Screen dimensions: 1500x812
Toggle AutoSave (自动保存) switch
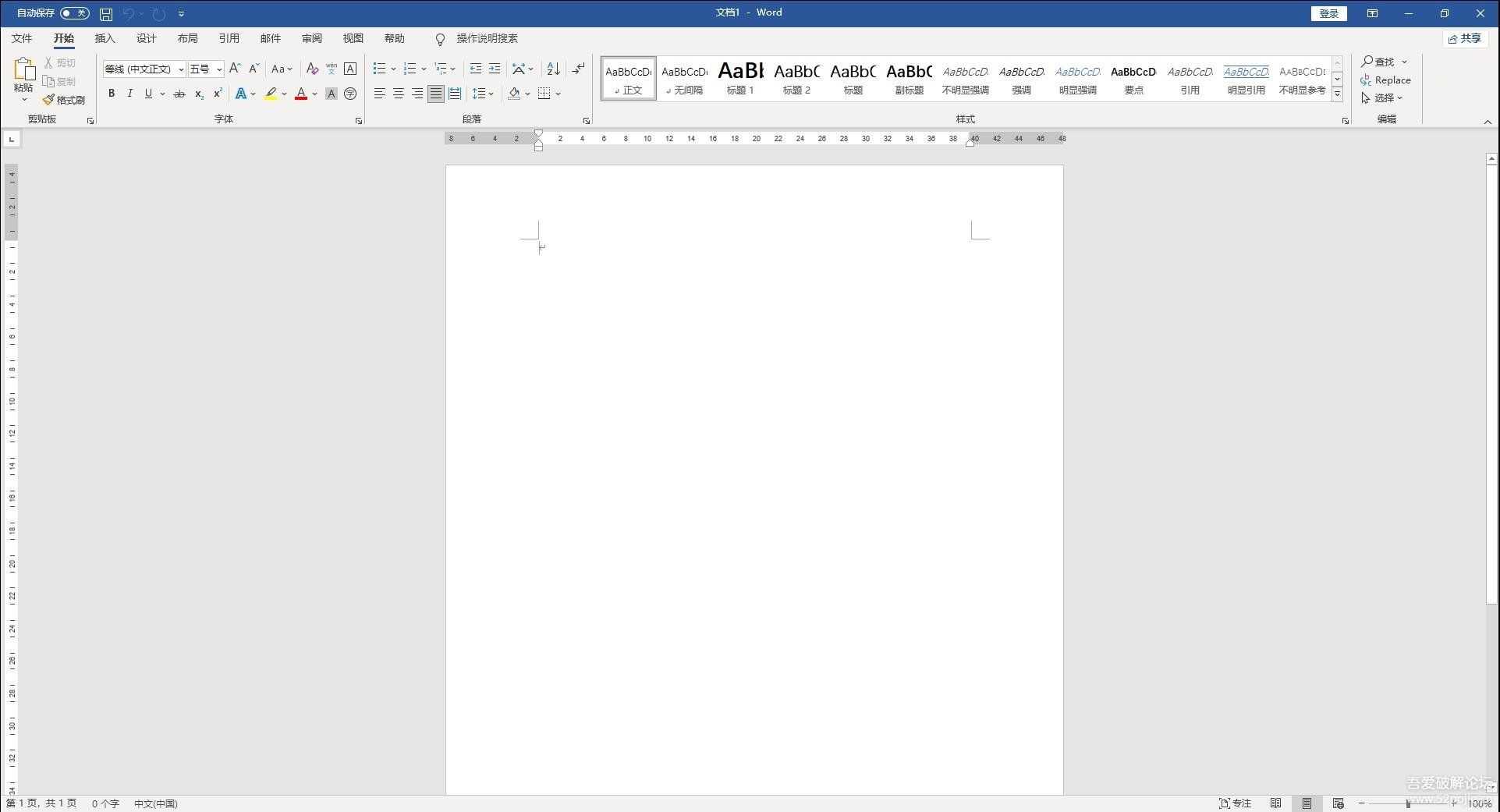pyautogui.click(x=74, y=13)
